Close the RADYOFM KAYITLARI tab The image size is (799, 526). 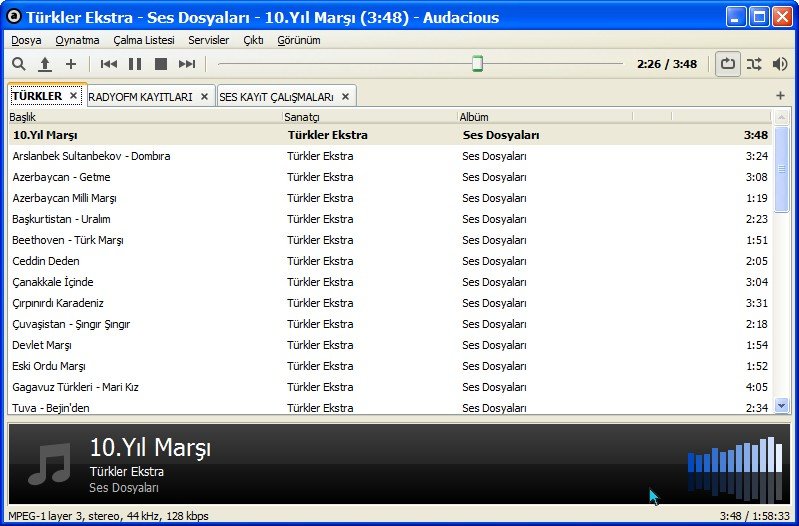coord(204,97)
